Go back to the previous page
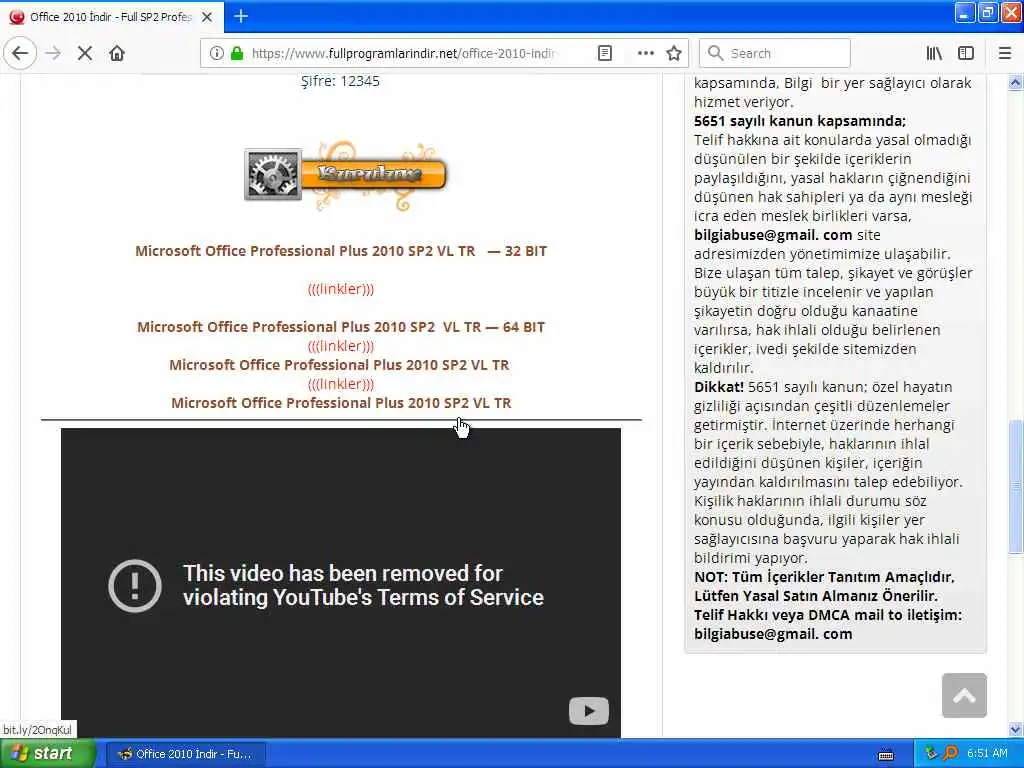The width and height of the screenshot is (1024, 768). point(20,53)
